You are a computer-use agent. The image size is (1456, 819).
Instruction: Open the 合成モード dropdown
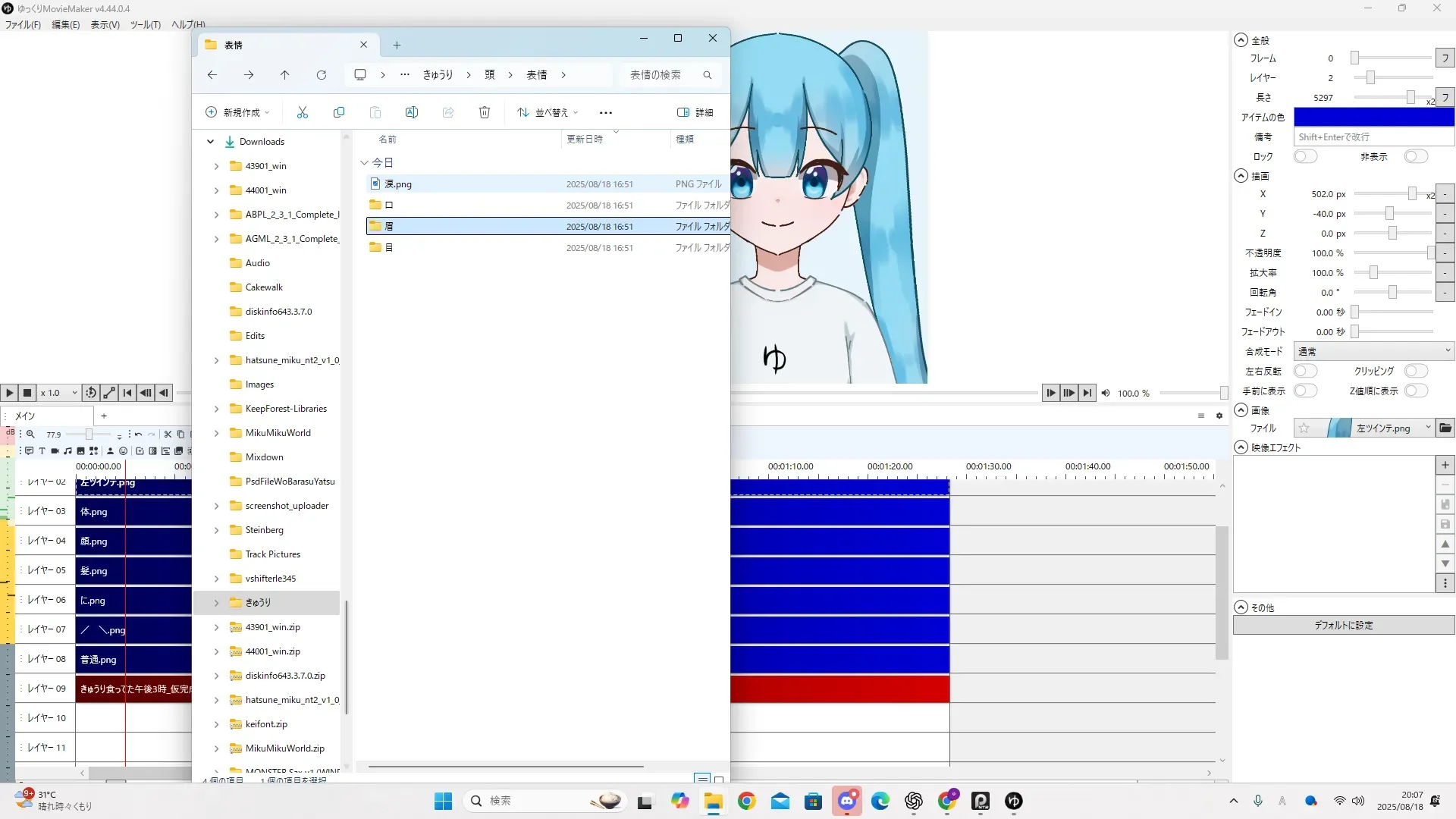click(1373, 351)
